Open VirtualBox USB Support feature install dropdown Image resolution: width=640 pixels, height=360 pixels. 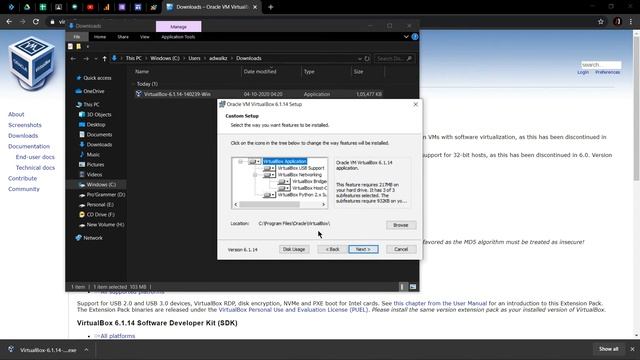click(269, 168)
